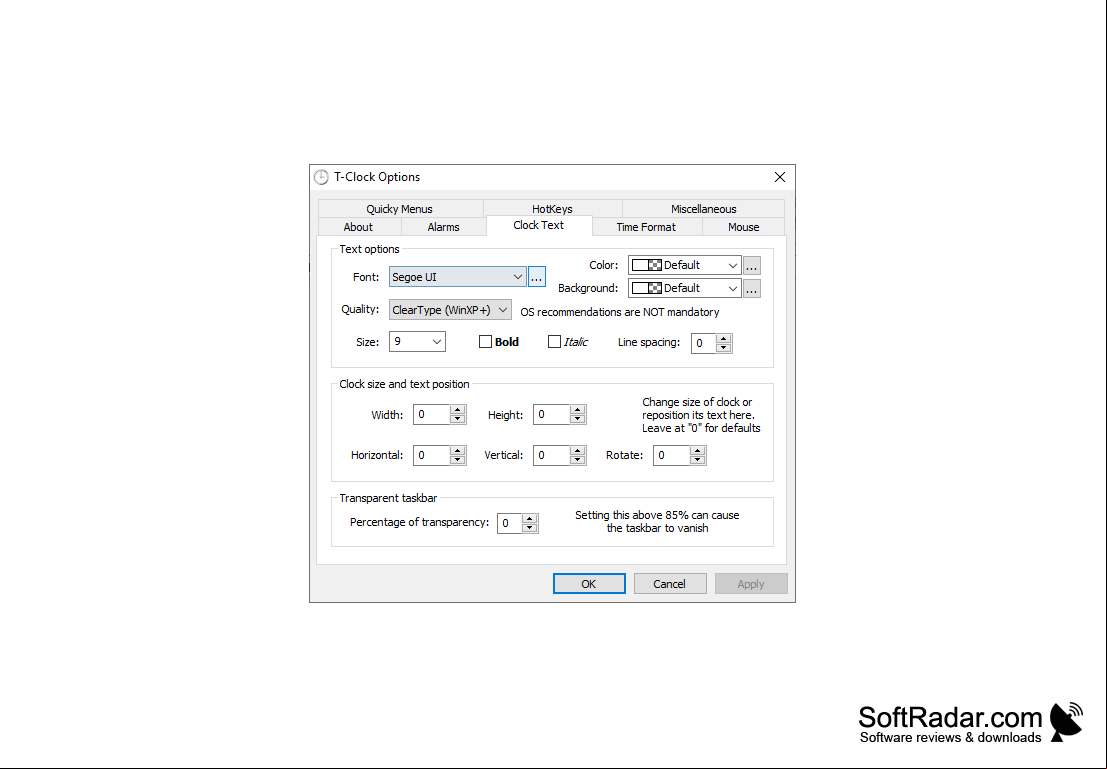The height and width of the screenshot is (769, 1107).
Task: Click the Horizontal position field
Action: 431,455
